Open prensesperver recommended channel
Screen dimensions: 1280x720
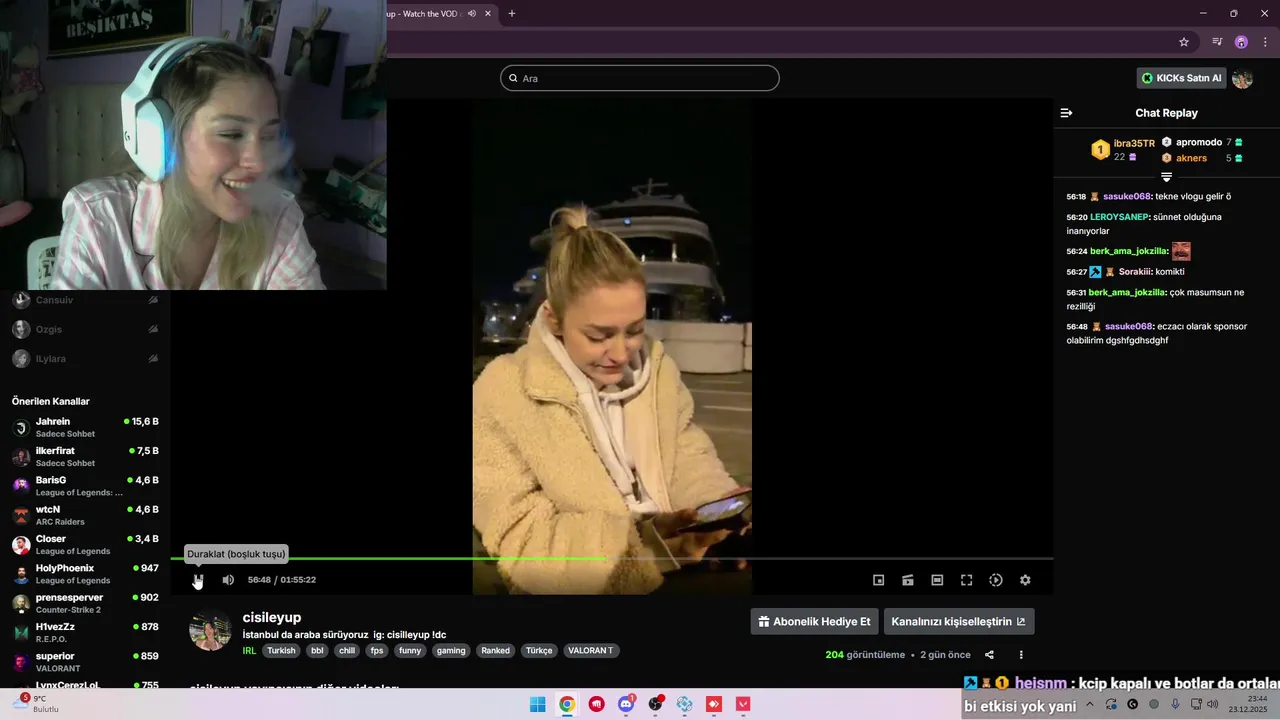pos(85,603)
